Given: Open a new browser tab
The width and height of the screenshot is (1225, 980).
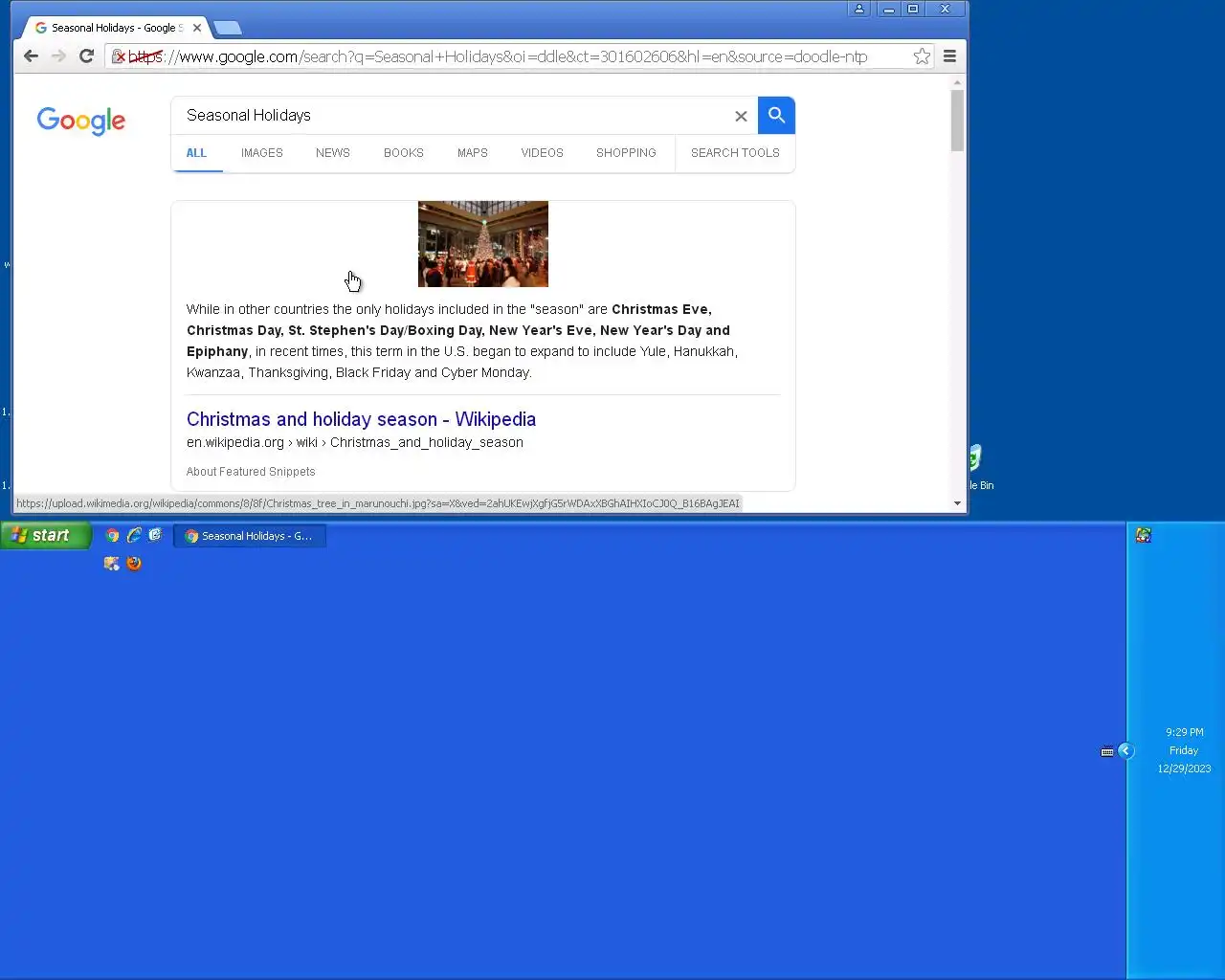Looking at the screenshot, I should click(227, 28).
